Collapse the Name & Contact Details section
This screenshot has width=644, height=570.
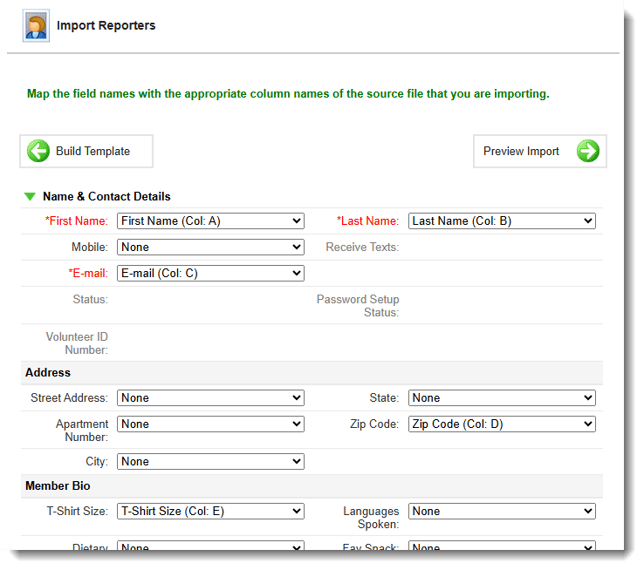click(x=30, y=197)
